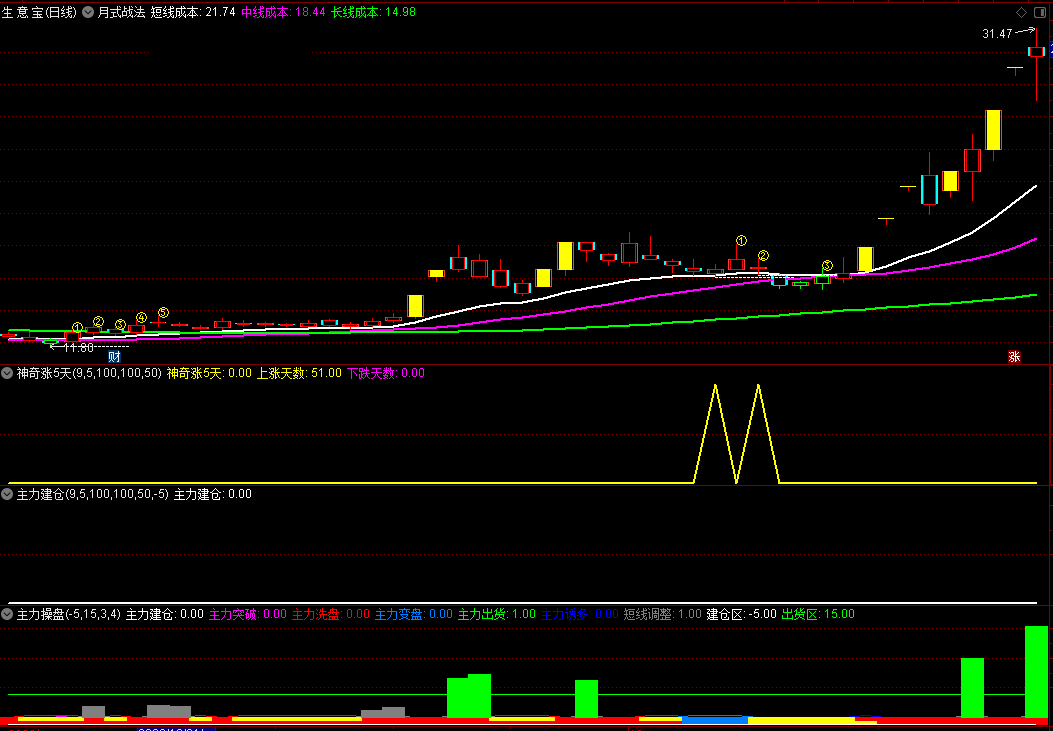The image size is (1053, 731).
Task: Expand the 神奇涨5天 indicator dropdown arrow
Action: click(7, 373)
